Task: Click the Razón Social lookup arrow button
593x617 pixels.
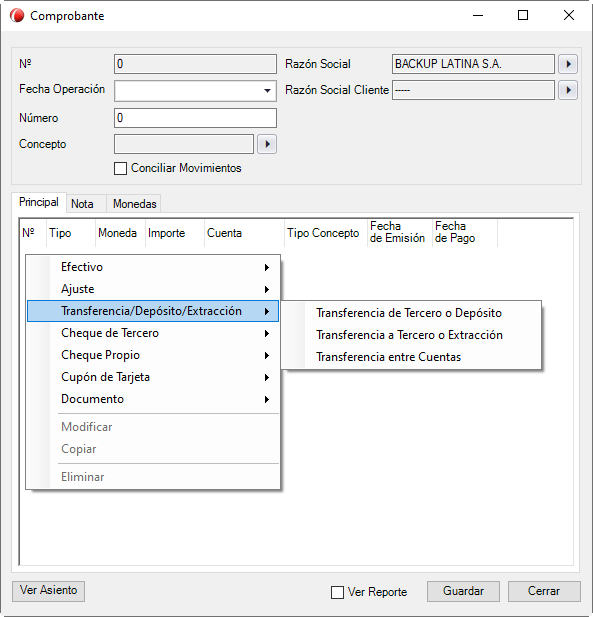Action: tap(568, 64)
